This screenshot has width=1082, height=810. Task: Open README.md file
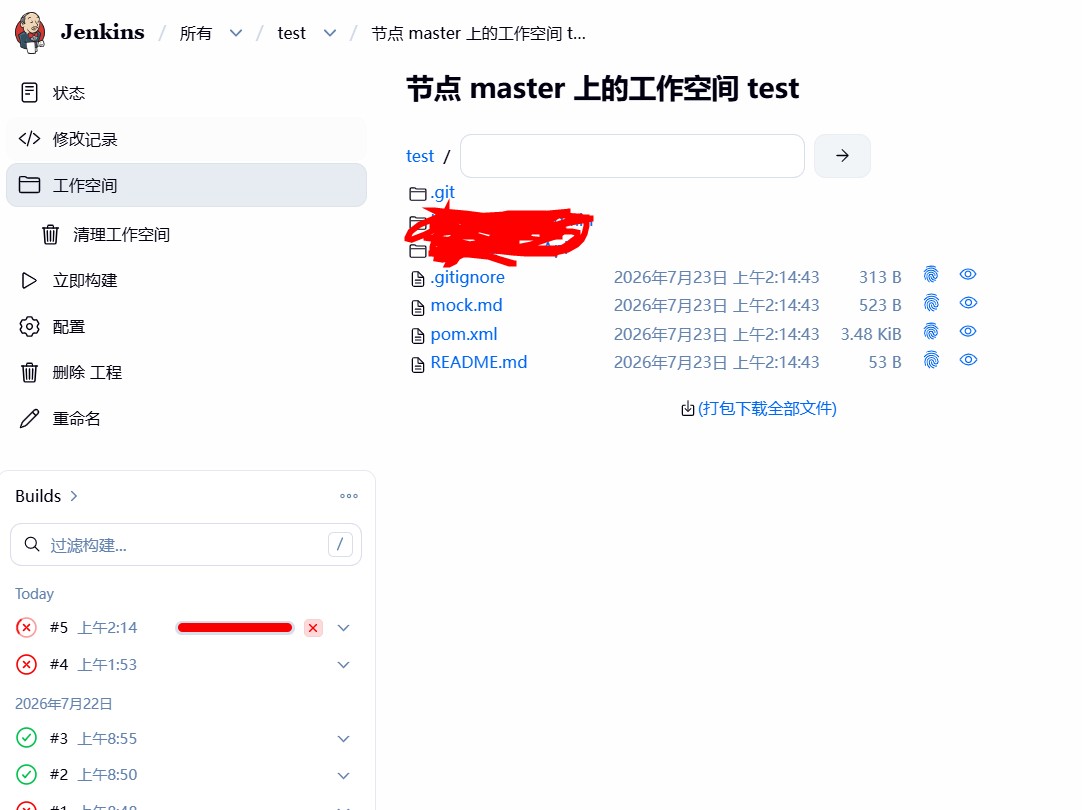pyautogui.click(x=478, y=362)
